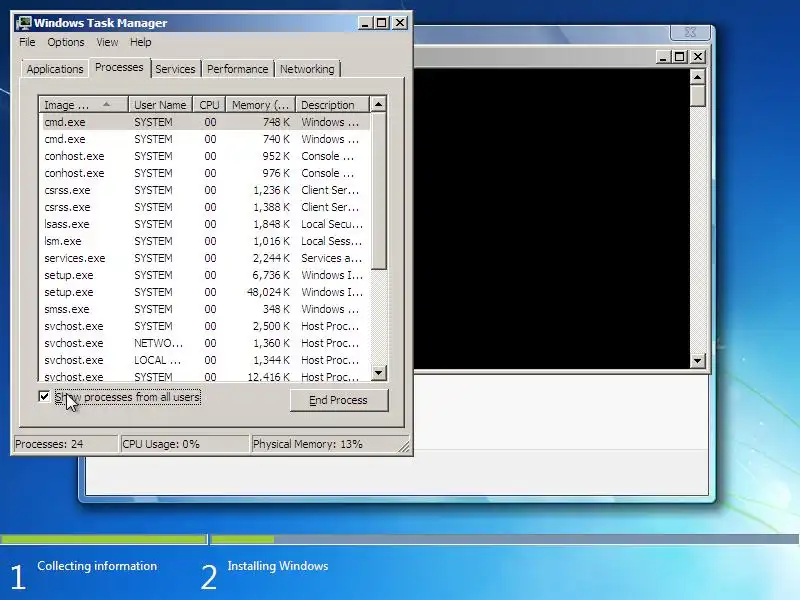Select the csrss.exe row with 1,388 K
This screenshot has width=800, height=600.
(204, 207)
